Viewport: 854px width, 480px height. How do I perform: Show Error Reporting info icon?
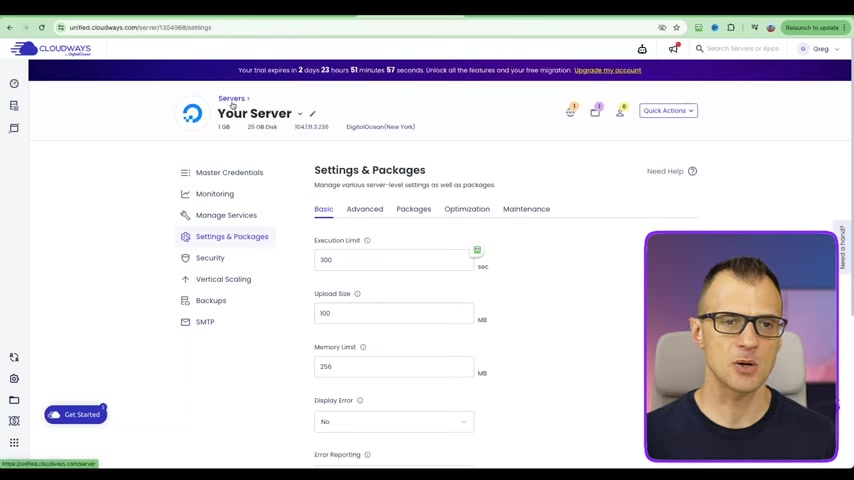tap(368, 454)
